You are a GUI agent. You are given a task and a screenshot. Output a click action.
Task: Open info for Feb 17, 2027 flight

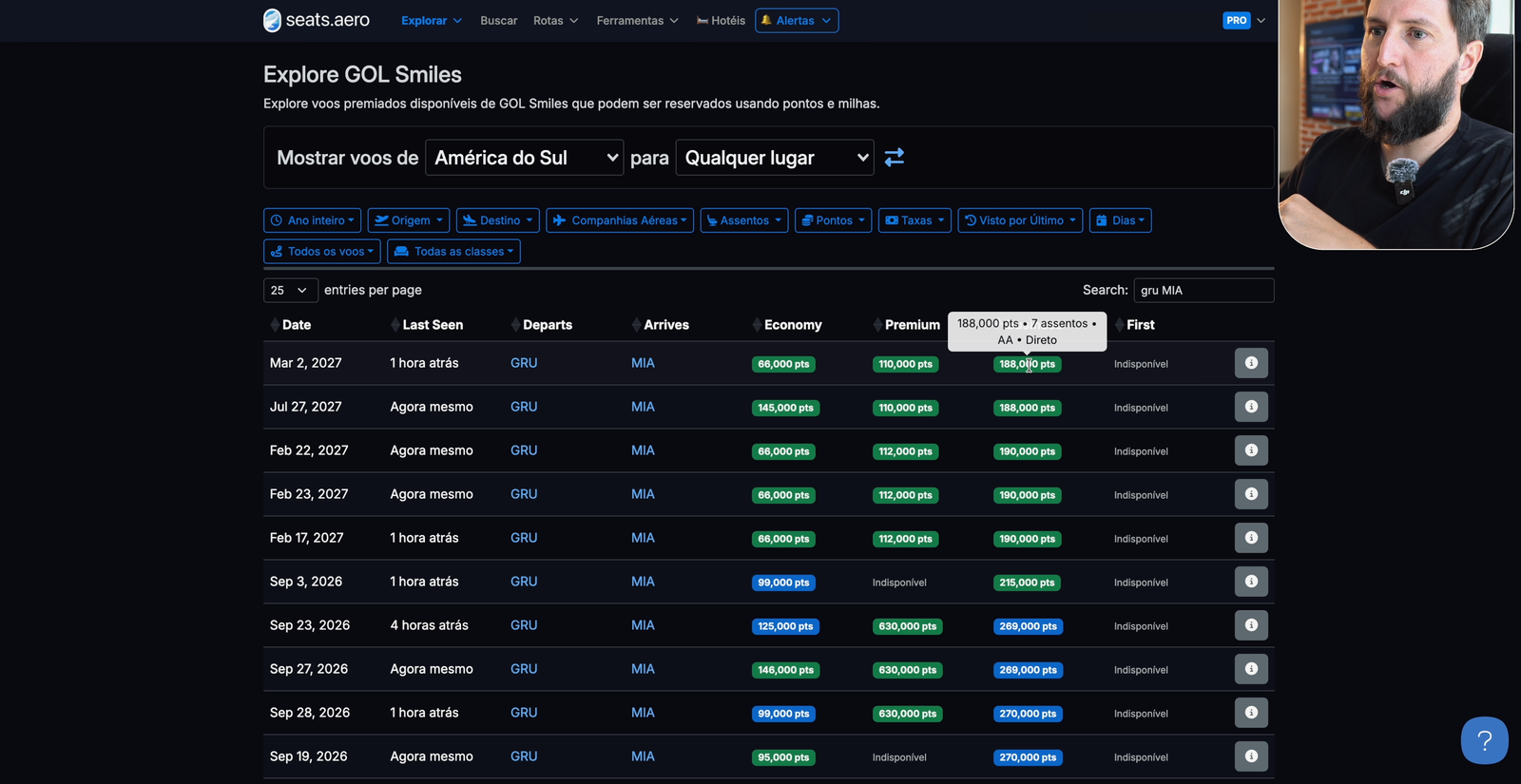pyautogui.click(x=1251, y=538)
